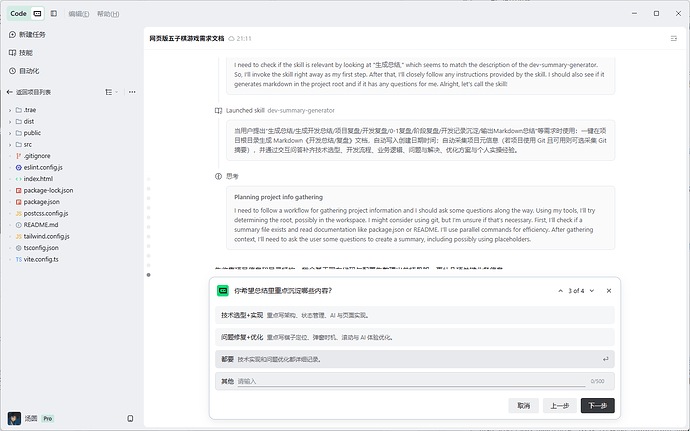Viewport: 690px width, 431px height.
Task: Open the conversation outline icon at top right
Action: coord(674,39)
